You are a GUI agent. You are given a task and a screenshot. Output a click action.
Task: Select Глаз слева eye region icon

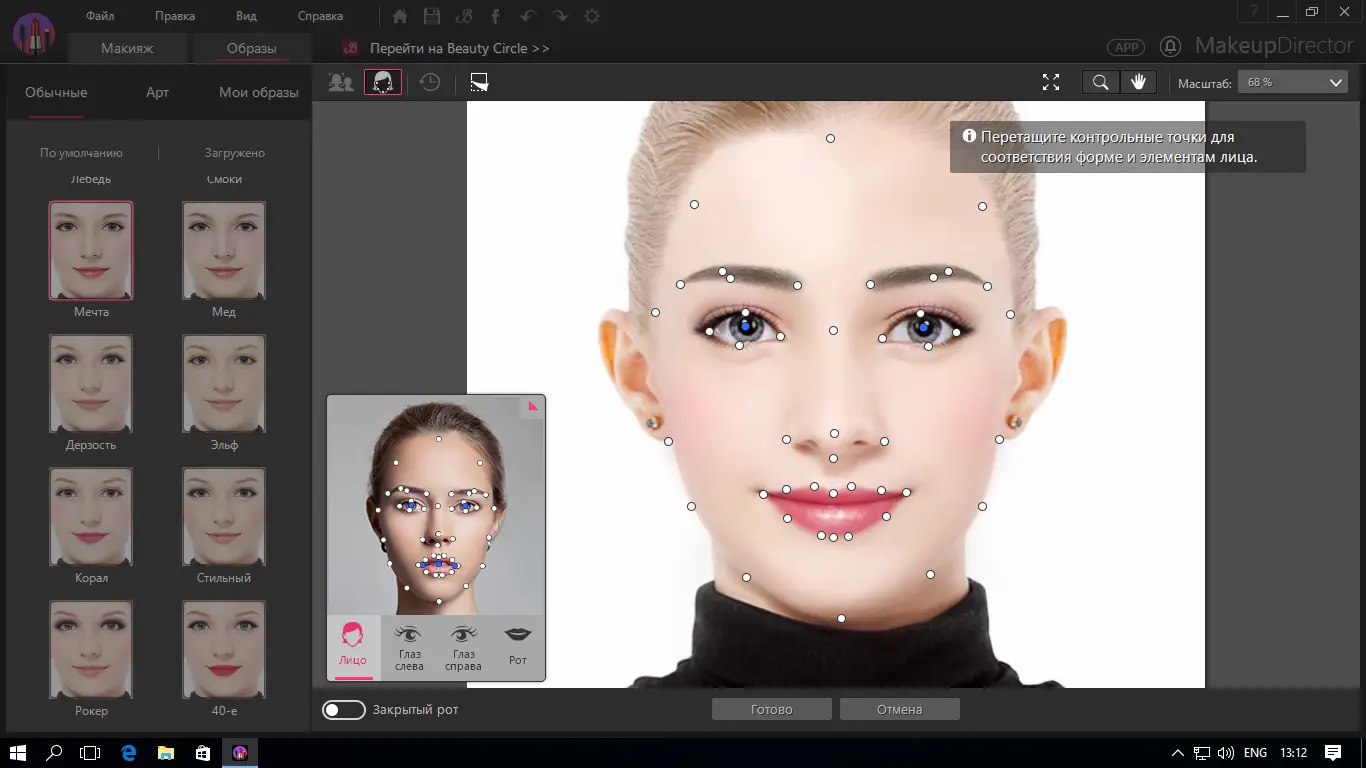click(409, 645)
